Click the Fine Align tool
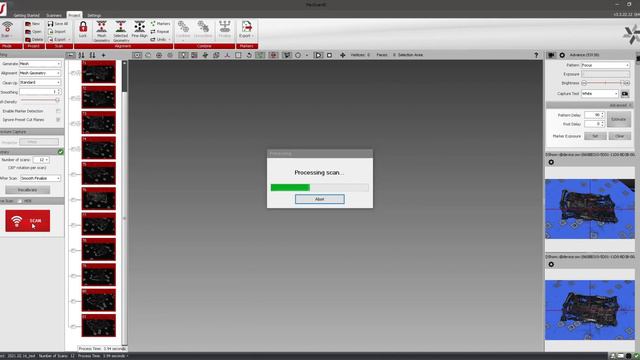 coord(140,29)
